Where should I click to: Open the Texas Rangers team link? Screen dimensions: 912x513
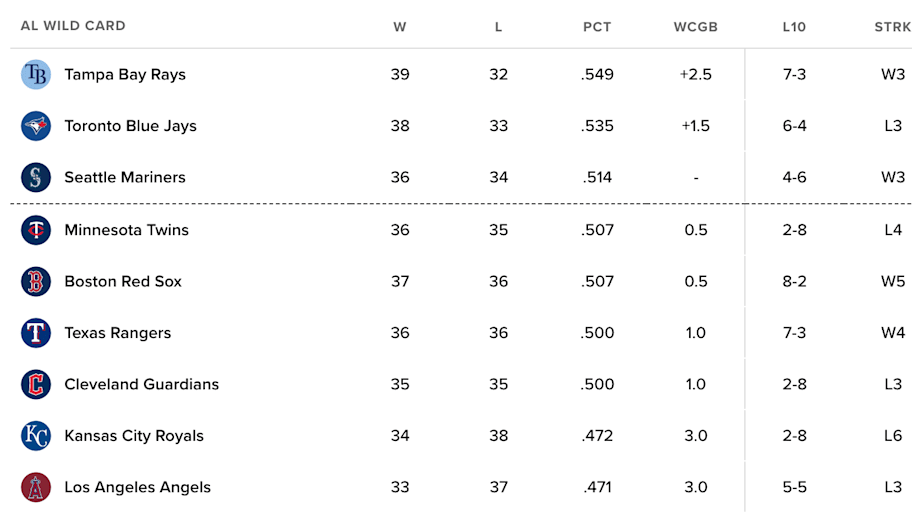click(x=117, y=333)
